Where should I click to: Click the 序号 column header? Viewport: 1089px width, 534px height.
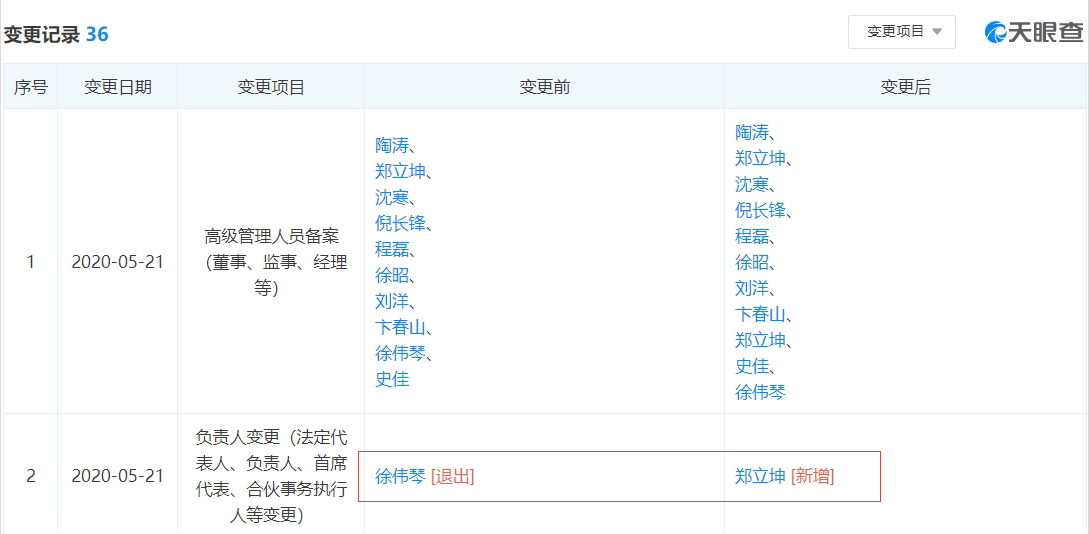[30, 87]
